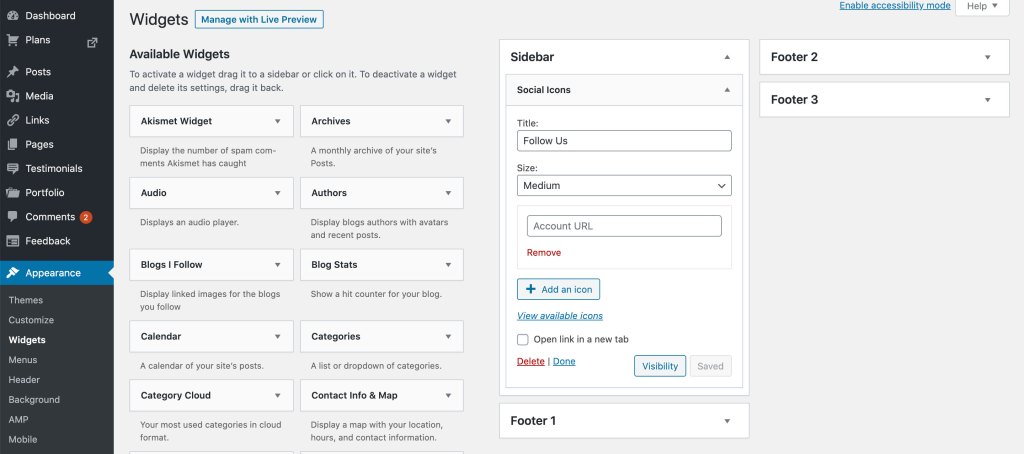Click the red Remove link
Image resolution: width=1024 pixels, height=454 pixels.
point(544,253)
